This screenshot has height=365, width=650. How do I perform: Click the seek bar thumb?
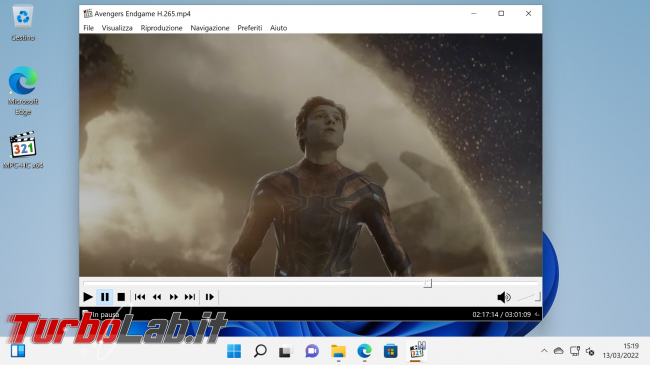click(x=428, y=283)
